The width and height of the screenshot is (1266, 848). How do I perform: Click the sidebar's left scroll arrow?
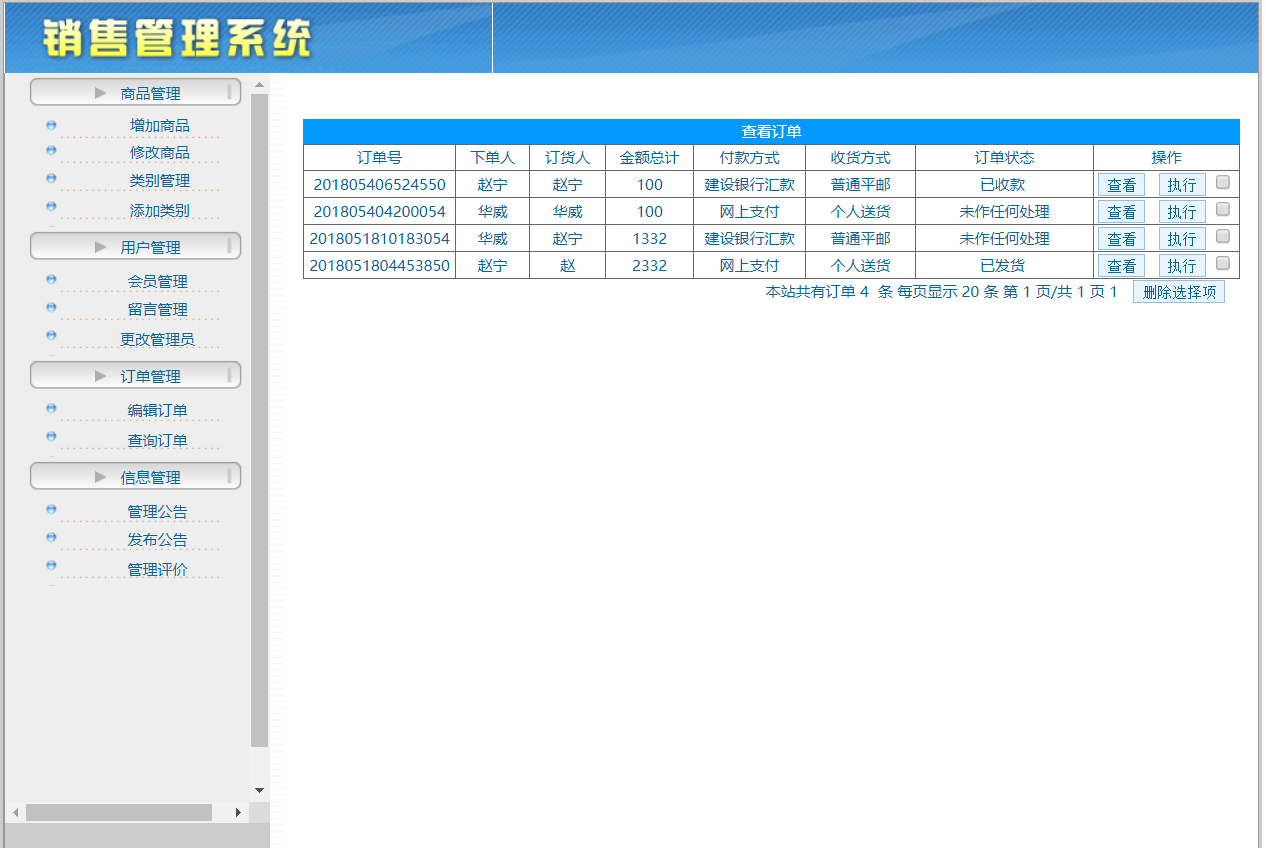tap(15, 813)
